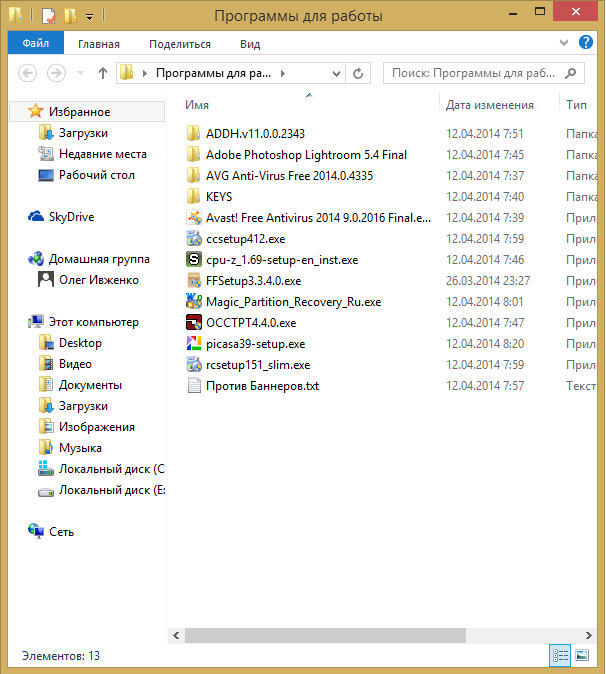Click the window system menu folder icon
The image size is (606, 674).
click(15, 15)
